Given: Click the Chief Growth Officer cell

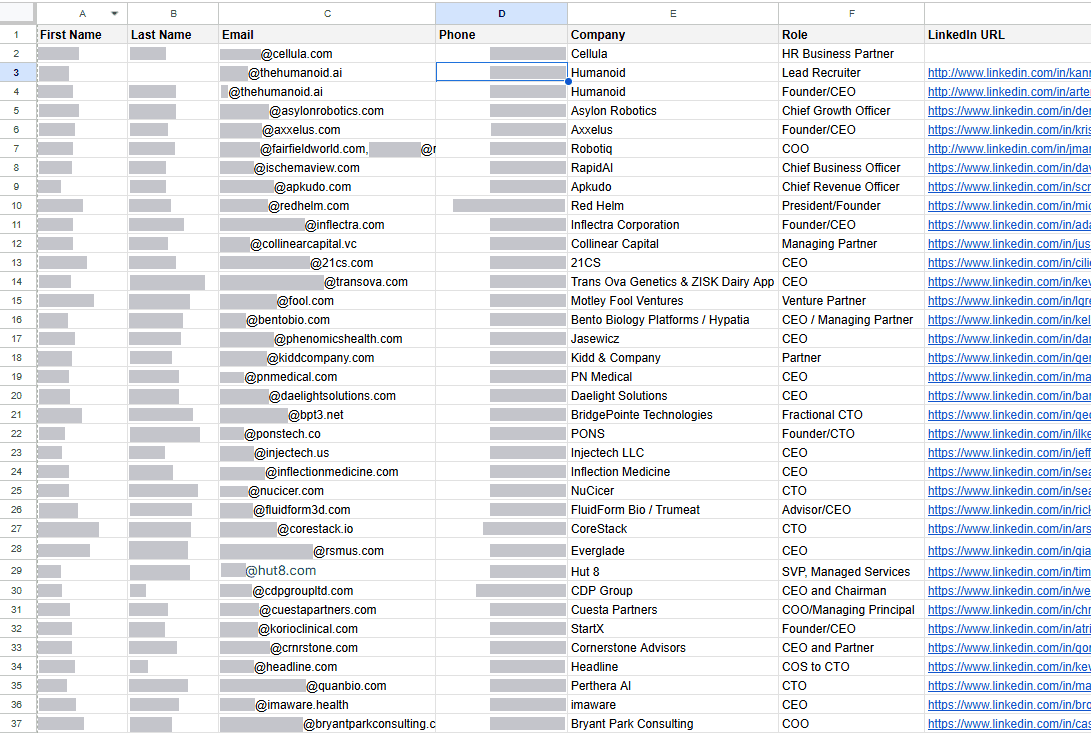Looking at the screenshot, I should coord(852,111).
